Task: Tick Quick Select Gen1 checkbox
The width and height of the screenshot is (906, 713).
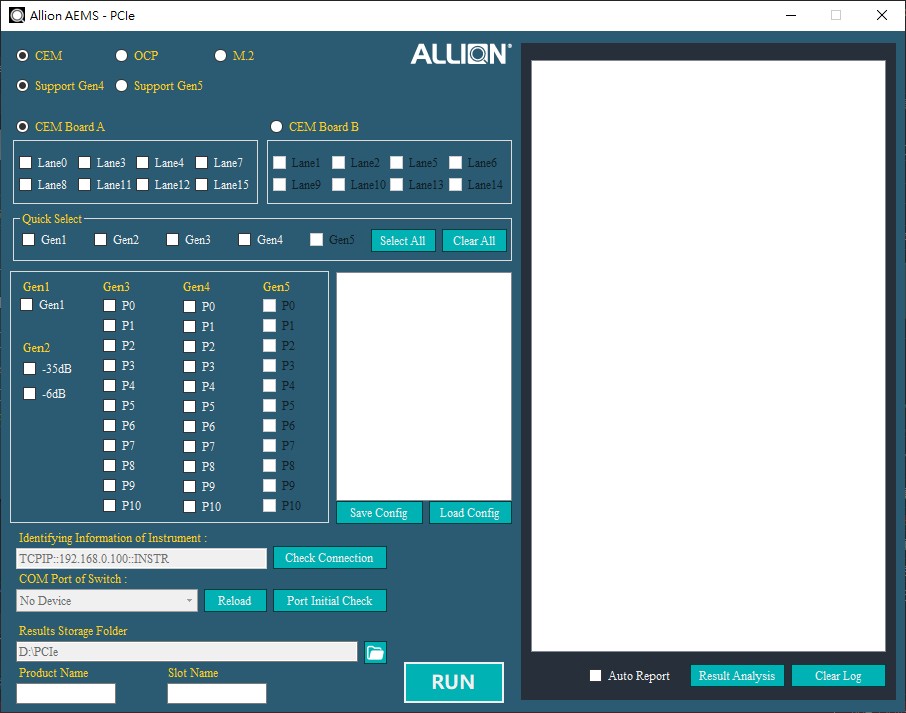Action: [28, 239]
